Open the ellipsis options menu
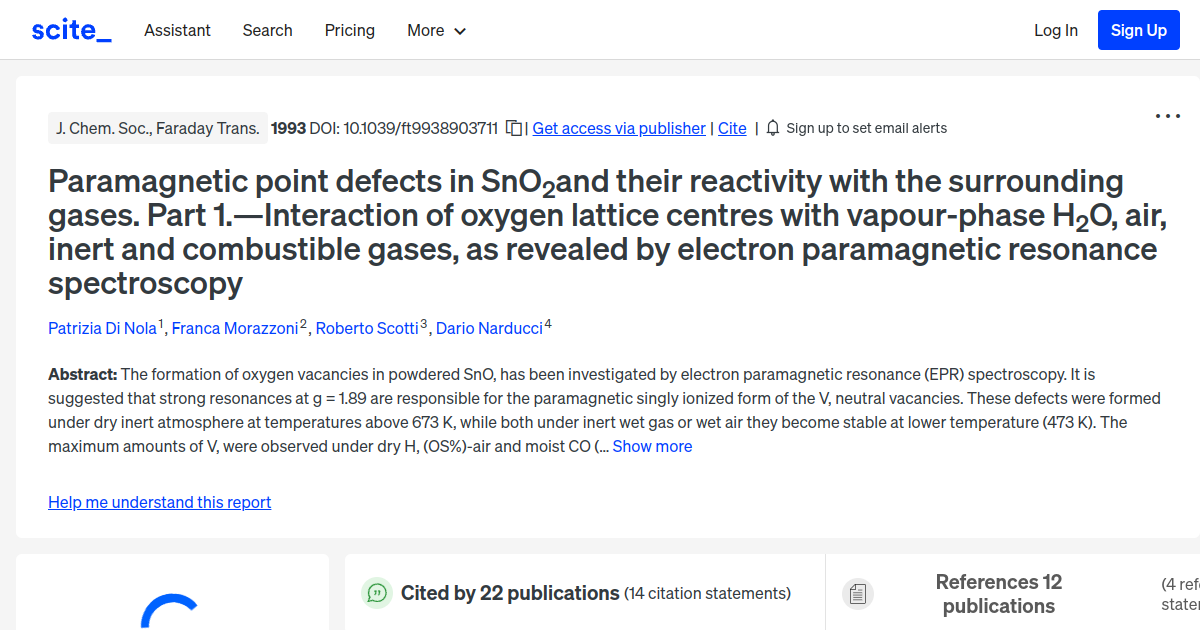Image resolution: width=1200 pixels, height=630 pixels. point(1167,115)
